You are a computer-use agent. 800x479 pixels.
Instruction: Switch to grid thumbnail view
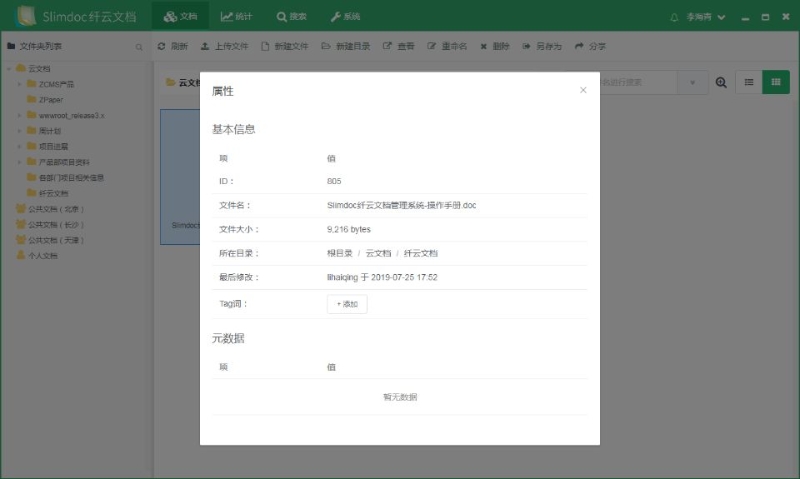(x=775, y=83)
